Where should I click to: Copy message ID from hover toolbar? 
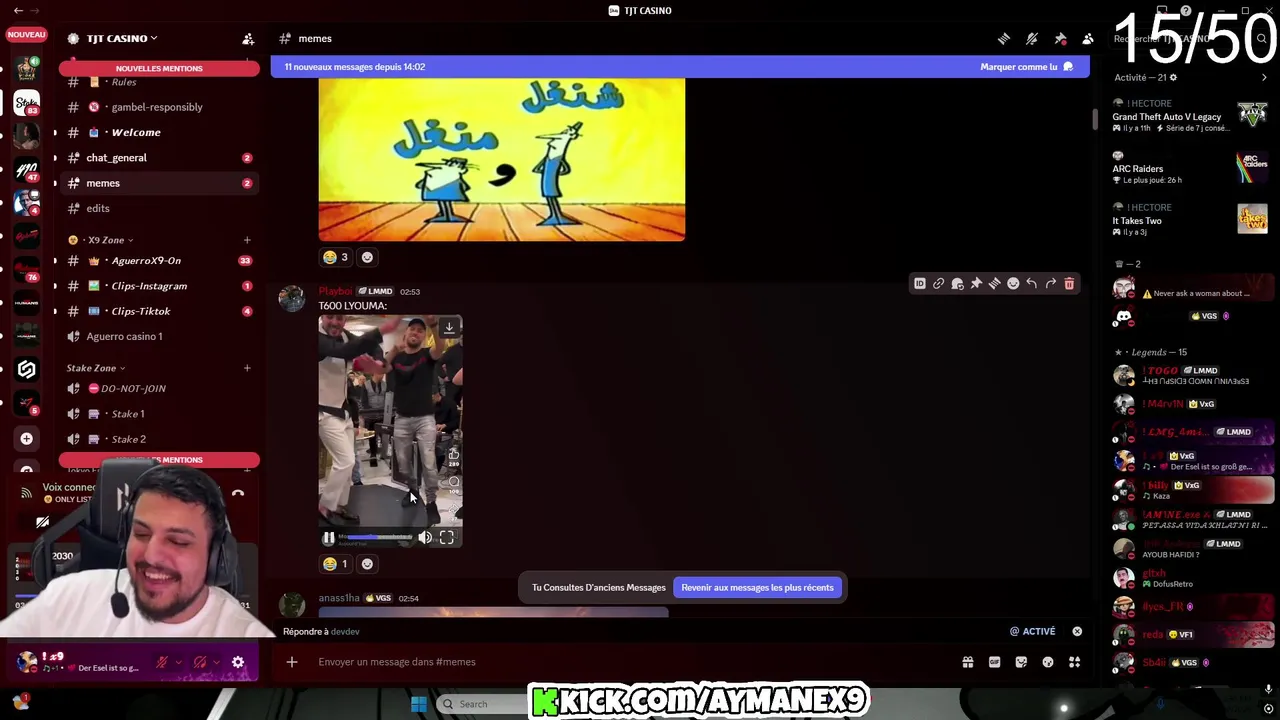(x=920, y=284)
